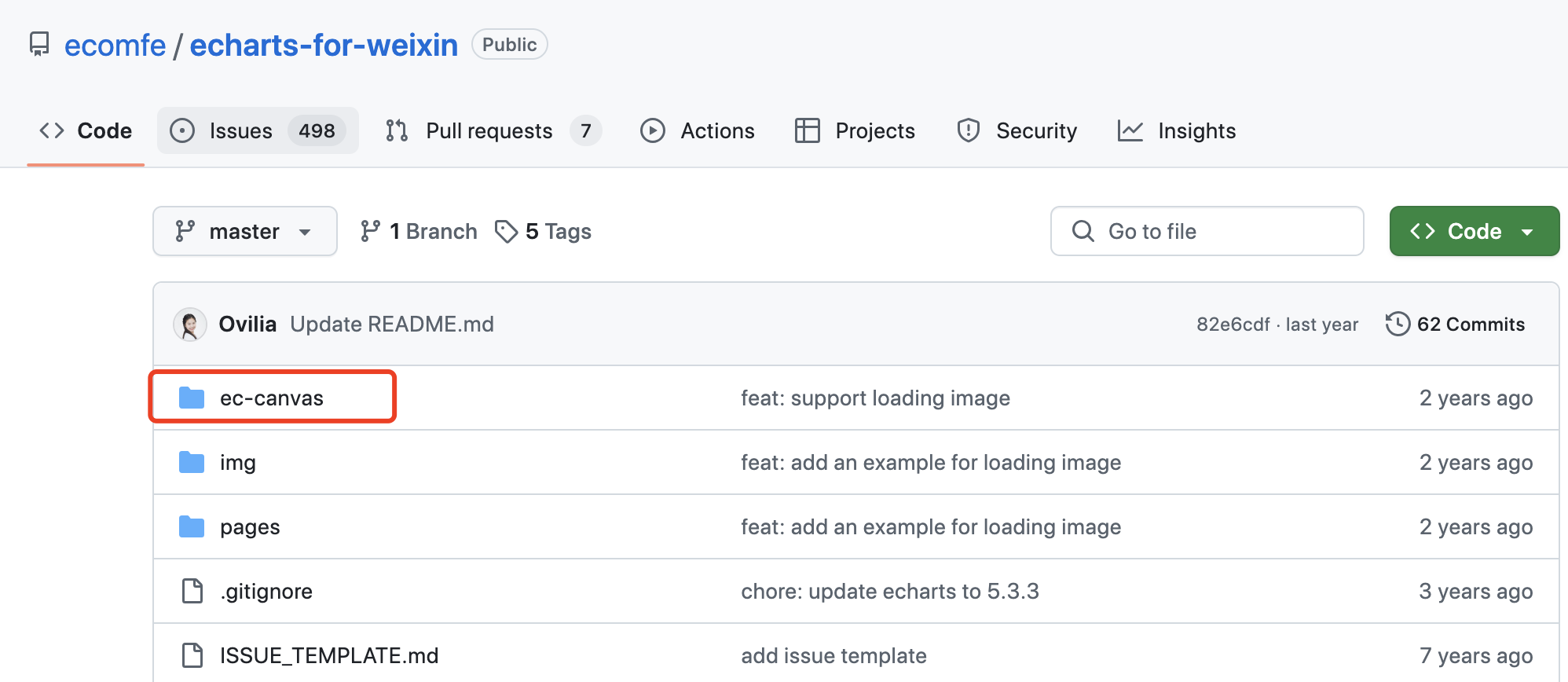Expand the green Code dropdown button

tap(1474, 231)
